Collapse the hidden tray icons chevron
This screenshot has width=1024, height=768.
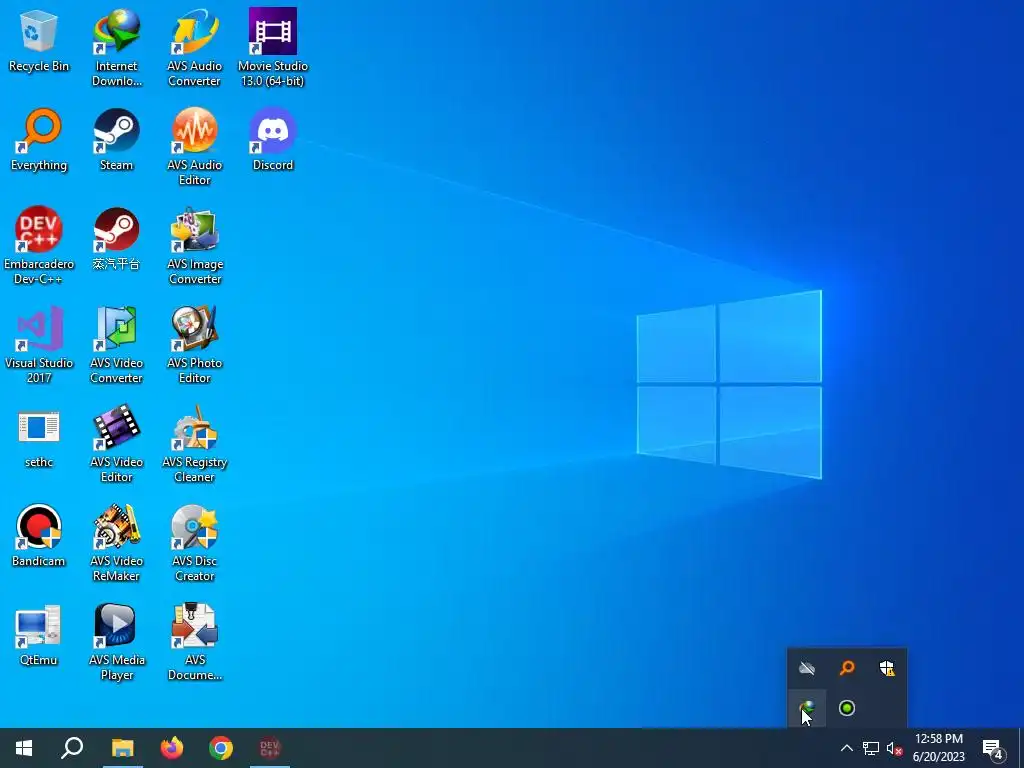[x=846, y=748]
